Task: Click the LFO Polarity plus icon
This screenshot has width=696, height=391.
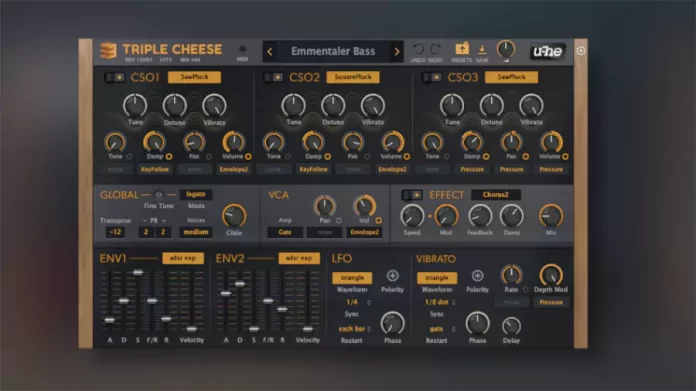Action: 392,276
